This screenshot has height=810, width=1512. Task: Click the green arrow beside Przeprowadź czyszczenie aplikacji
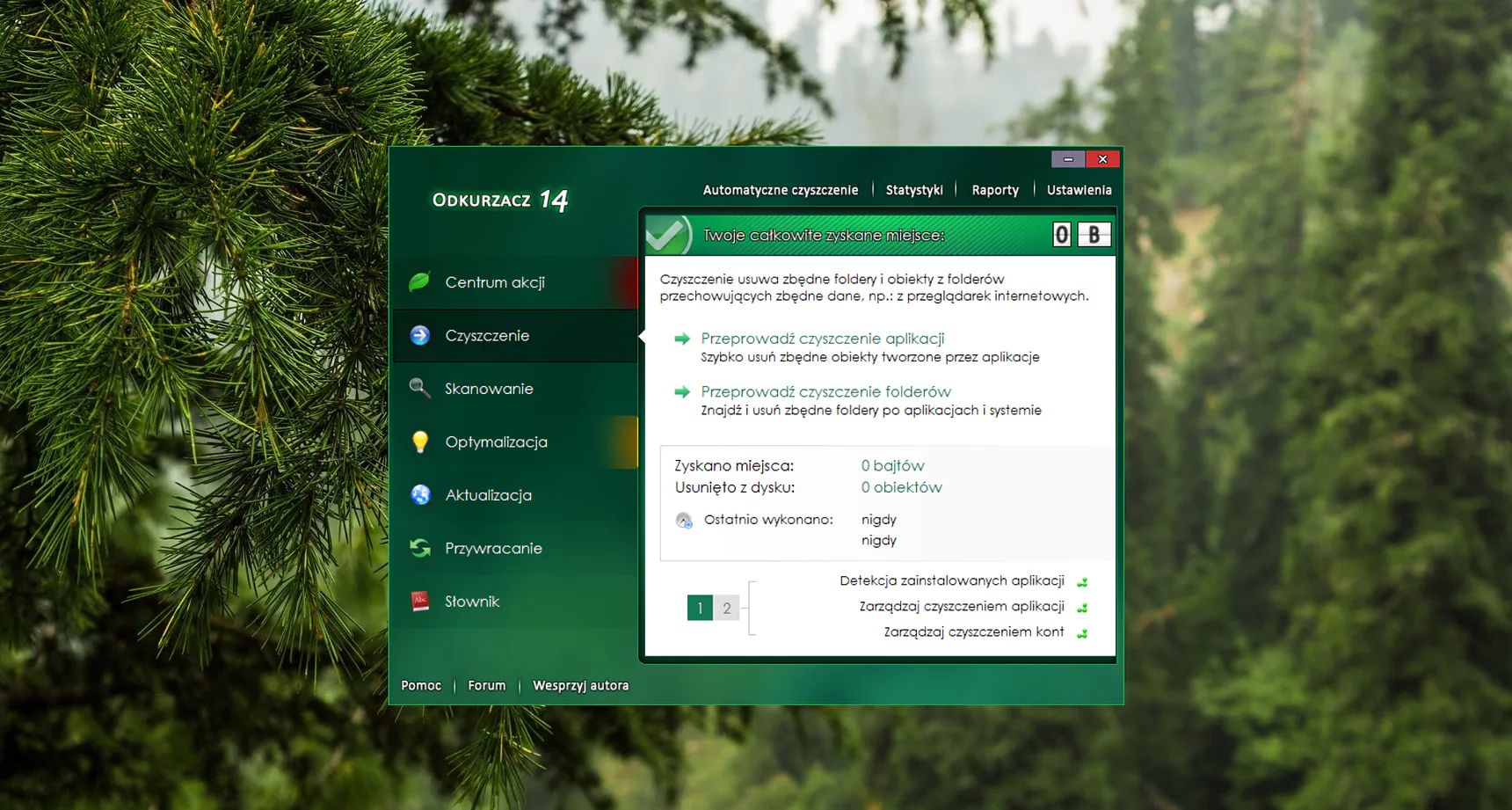click(682, 339)
